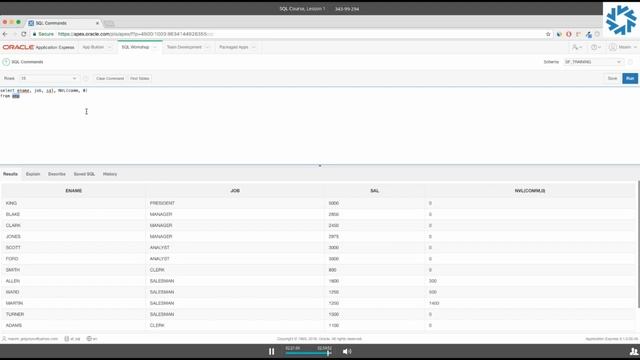
Task: Click the SAL column header
Action: [x=374, y=191]
